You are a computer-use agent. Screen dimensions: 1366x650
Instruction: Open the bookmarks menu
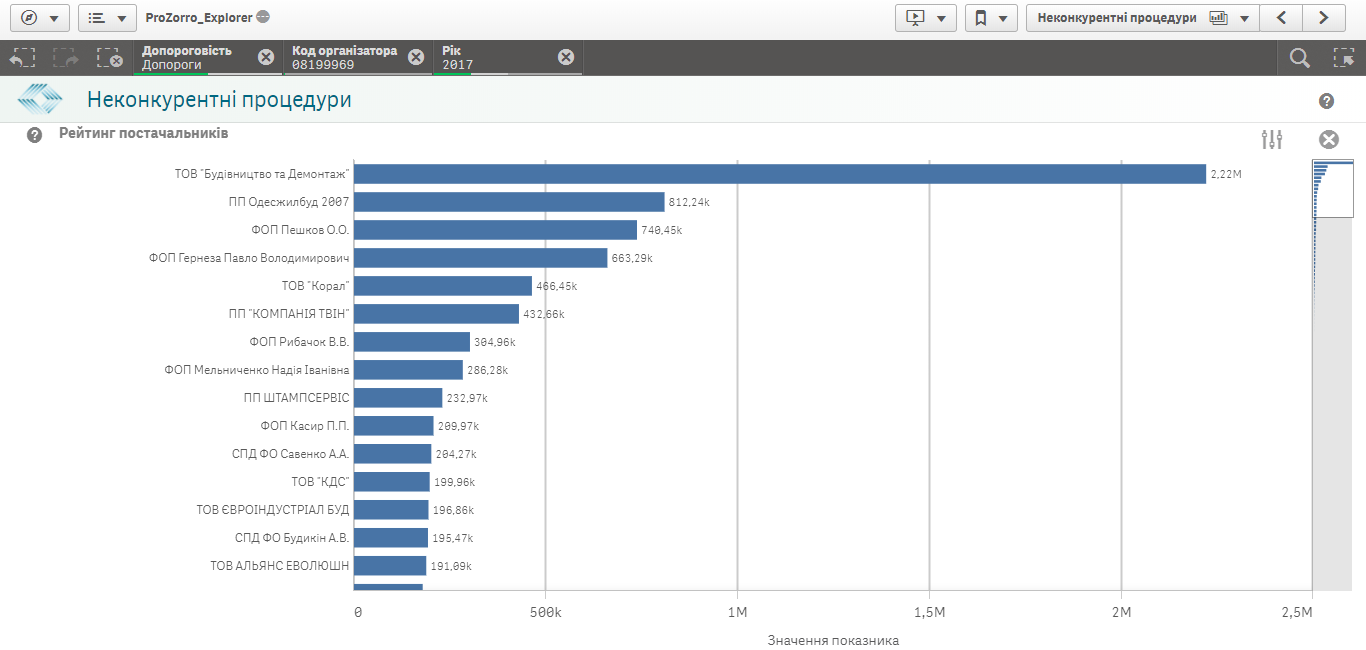[991, 18]
